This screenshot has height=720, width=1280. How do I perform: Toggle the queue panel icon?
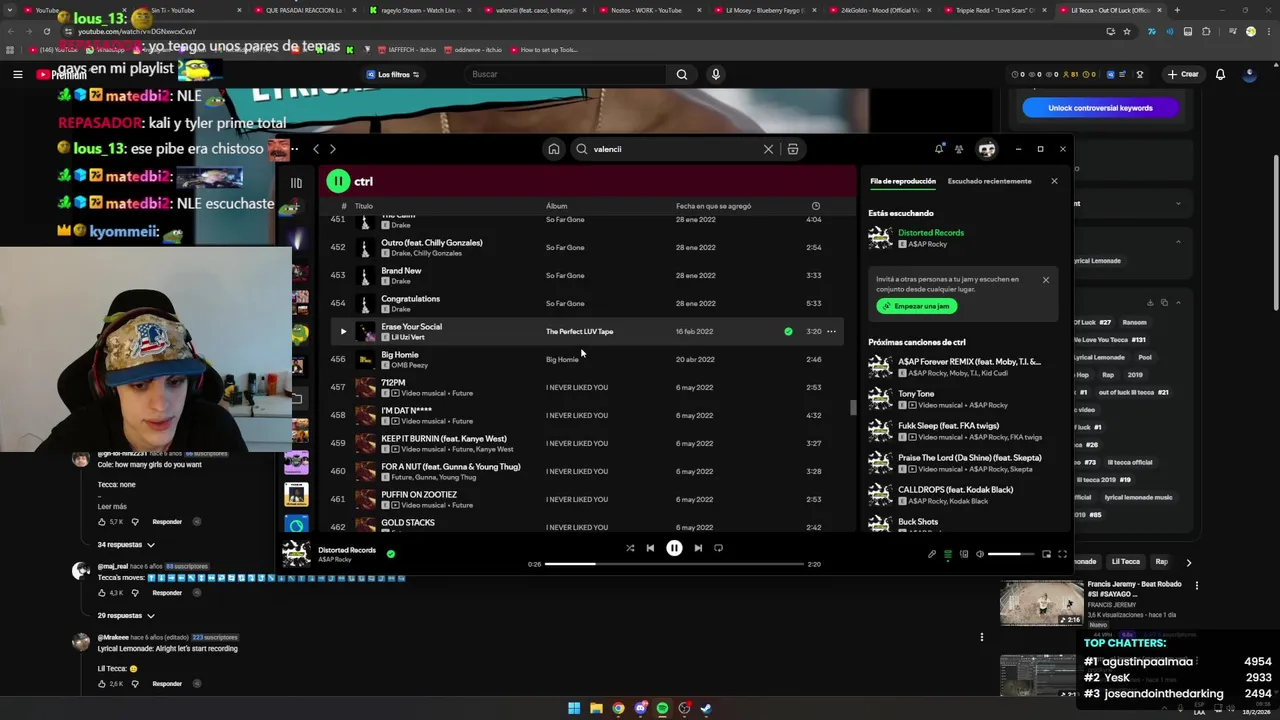(948, 554)
